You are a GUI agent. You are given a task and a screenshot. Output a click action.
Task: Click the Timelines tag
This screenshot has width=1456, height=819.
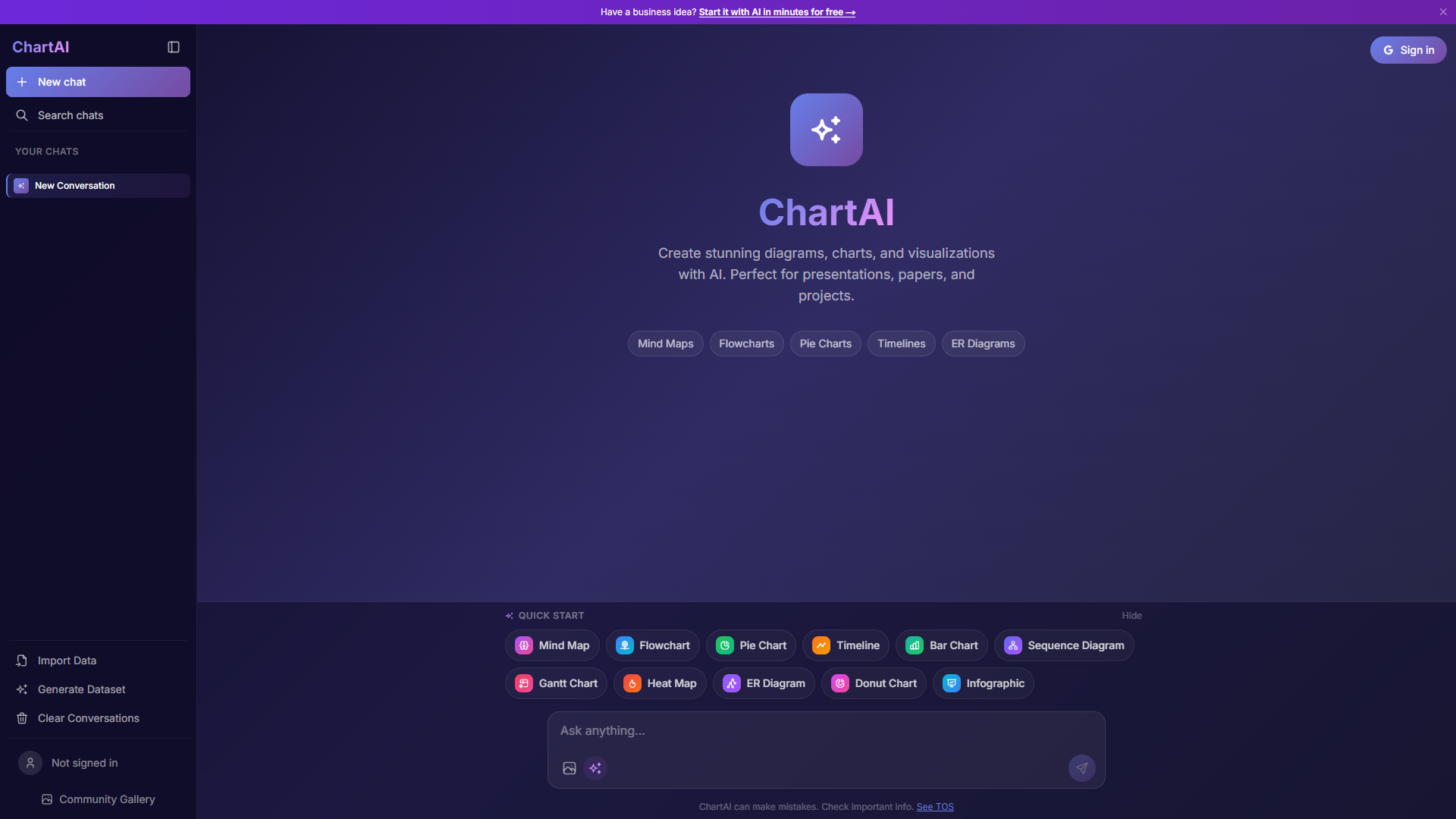coord(902,344)
